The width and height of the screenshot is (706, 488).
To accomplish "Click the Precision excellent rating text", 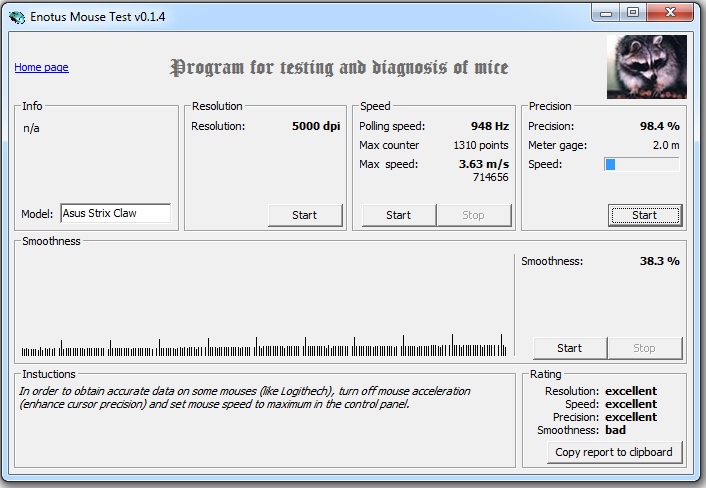I will pos(631,417).
